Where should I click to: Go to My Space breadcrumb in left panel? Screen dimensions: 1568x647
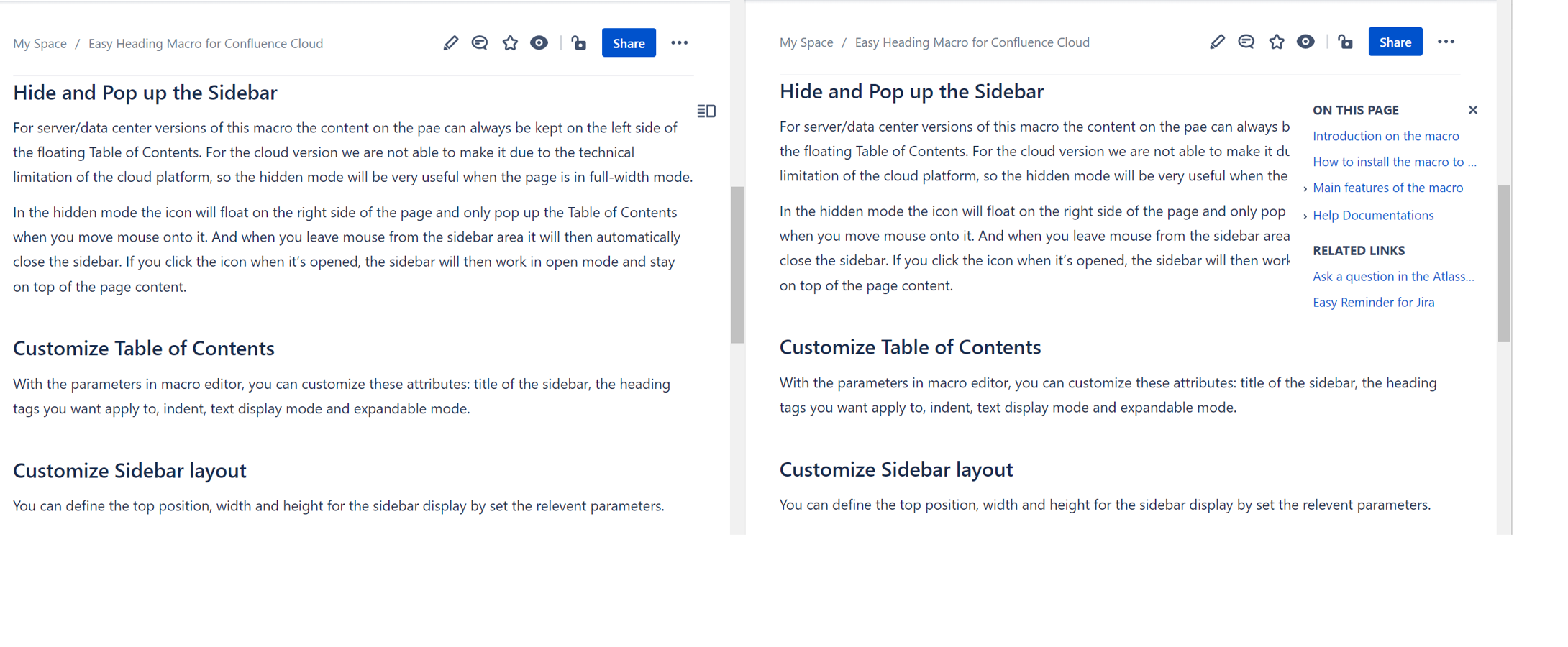[x=40, y=43]
